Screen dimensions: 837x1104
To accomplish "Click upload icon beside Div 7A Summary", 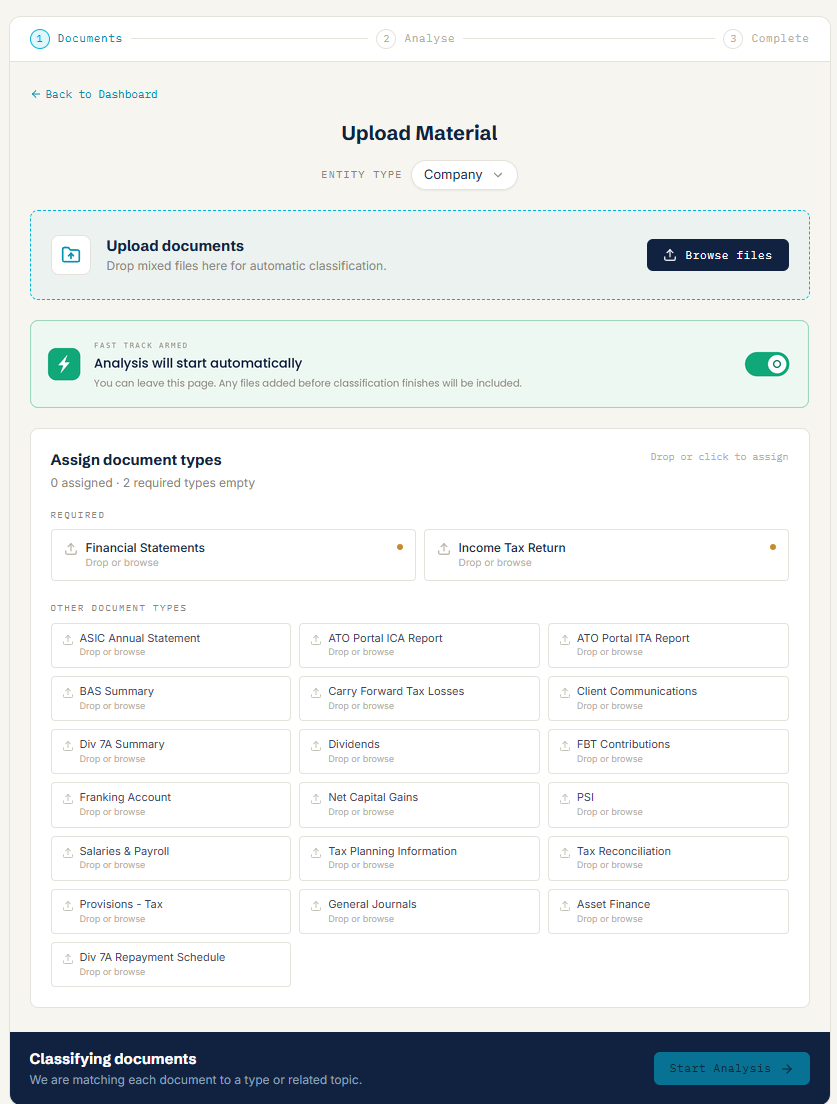I will click(x=68, y=746).
